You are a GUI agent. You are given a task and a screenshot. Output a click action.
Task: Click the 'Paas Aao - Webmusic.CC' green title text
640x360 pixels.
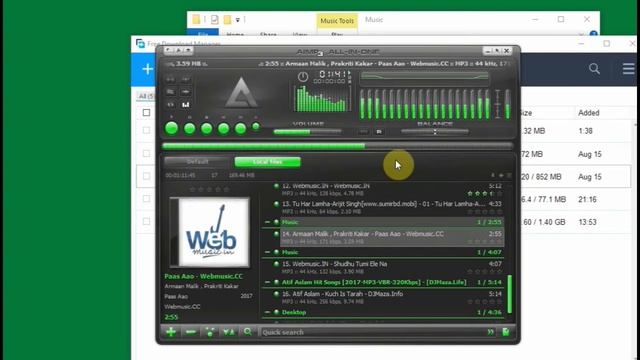[203, 276]
